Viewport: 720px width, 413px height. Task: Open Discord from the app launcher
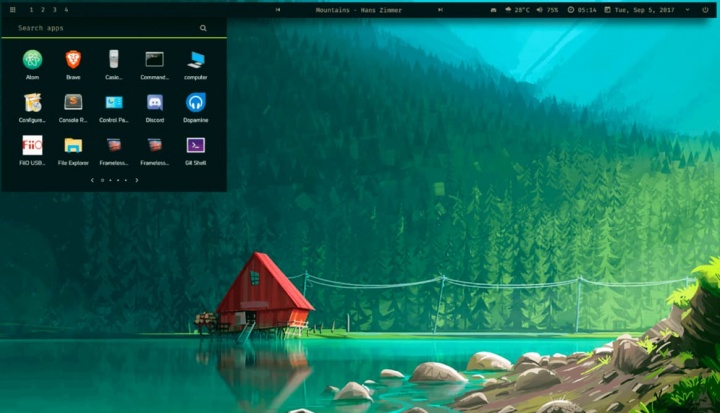click(x=155, y=102)
